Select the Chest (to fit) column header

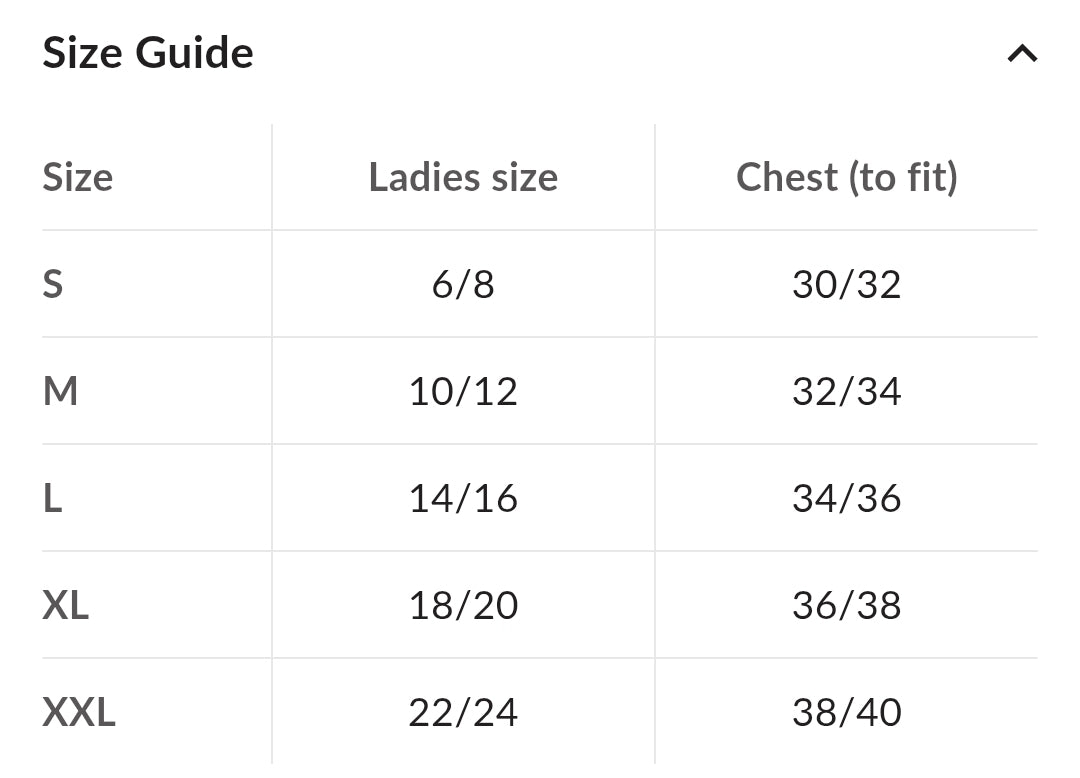pyautogui.click(x=847, y=177)
